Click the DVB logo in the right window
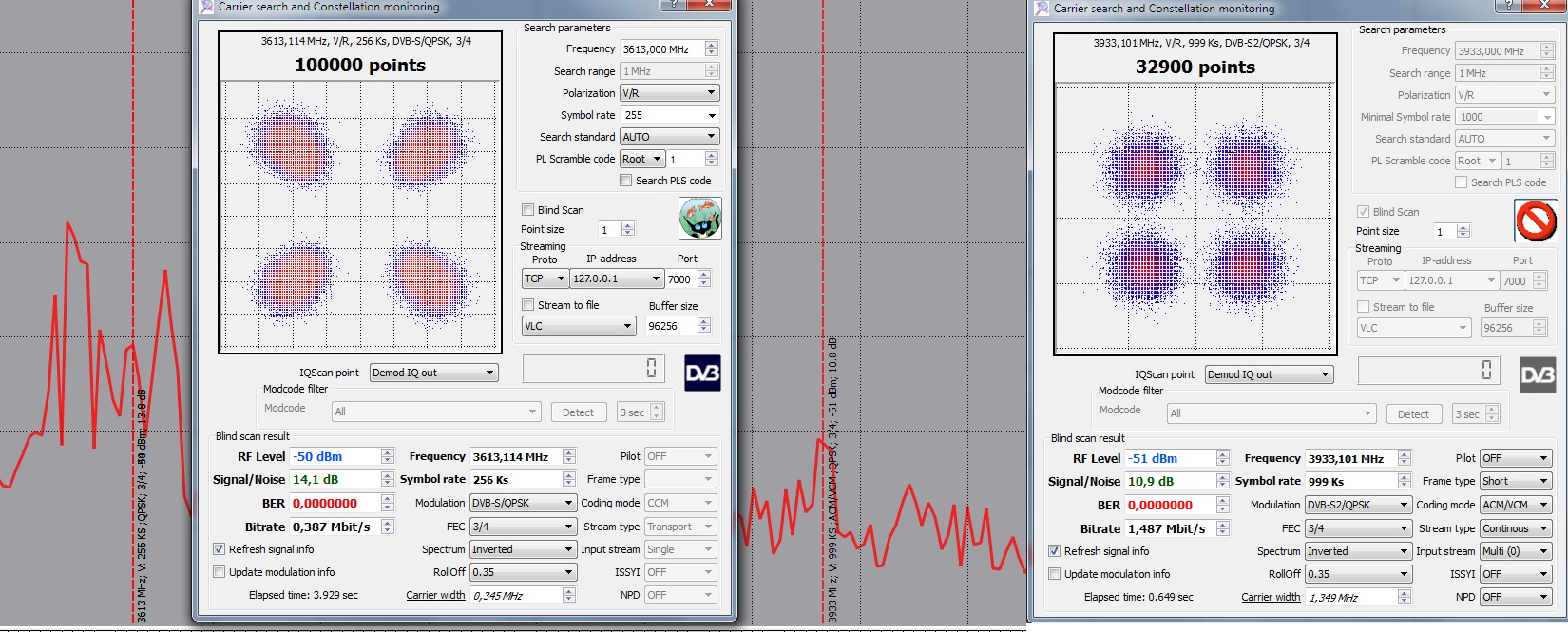The height and width of the screenshot is (632, 1568). [1538, 375]
